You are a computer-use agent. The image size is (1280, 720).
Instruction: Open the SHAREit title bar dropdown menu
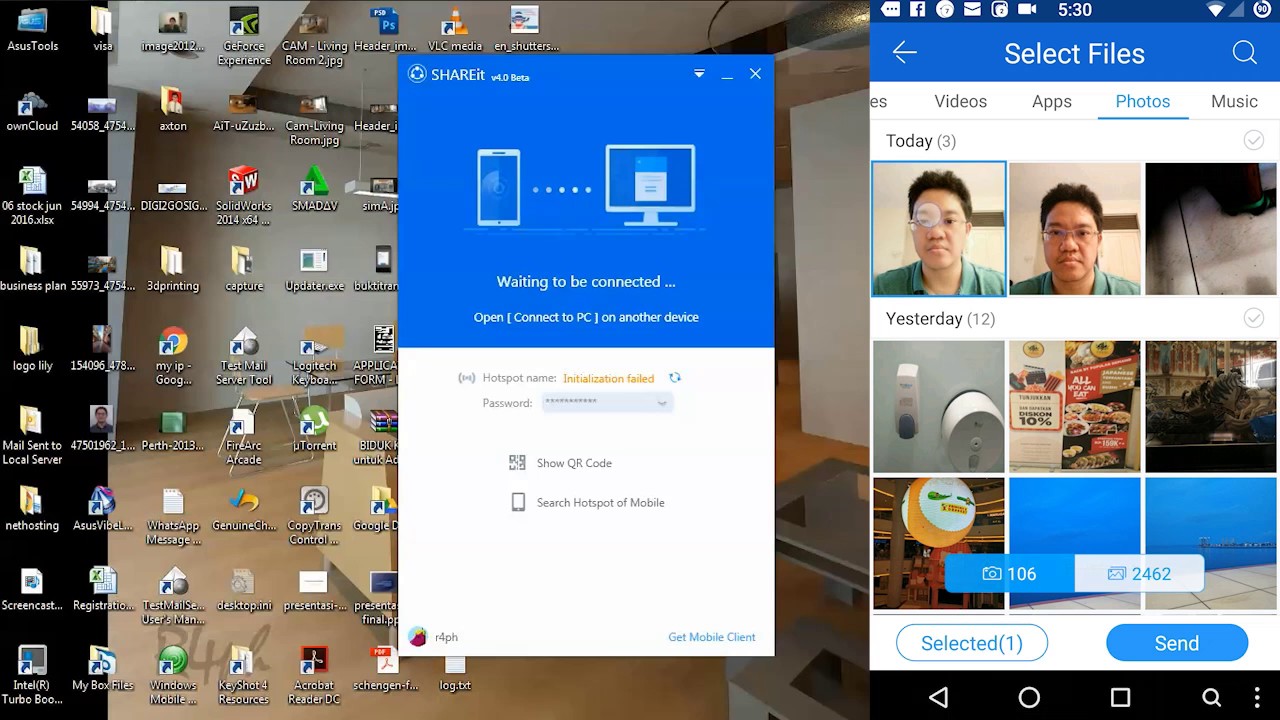click(x=699, y=74)
